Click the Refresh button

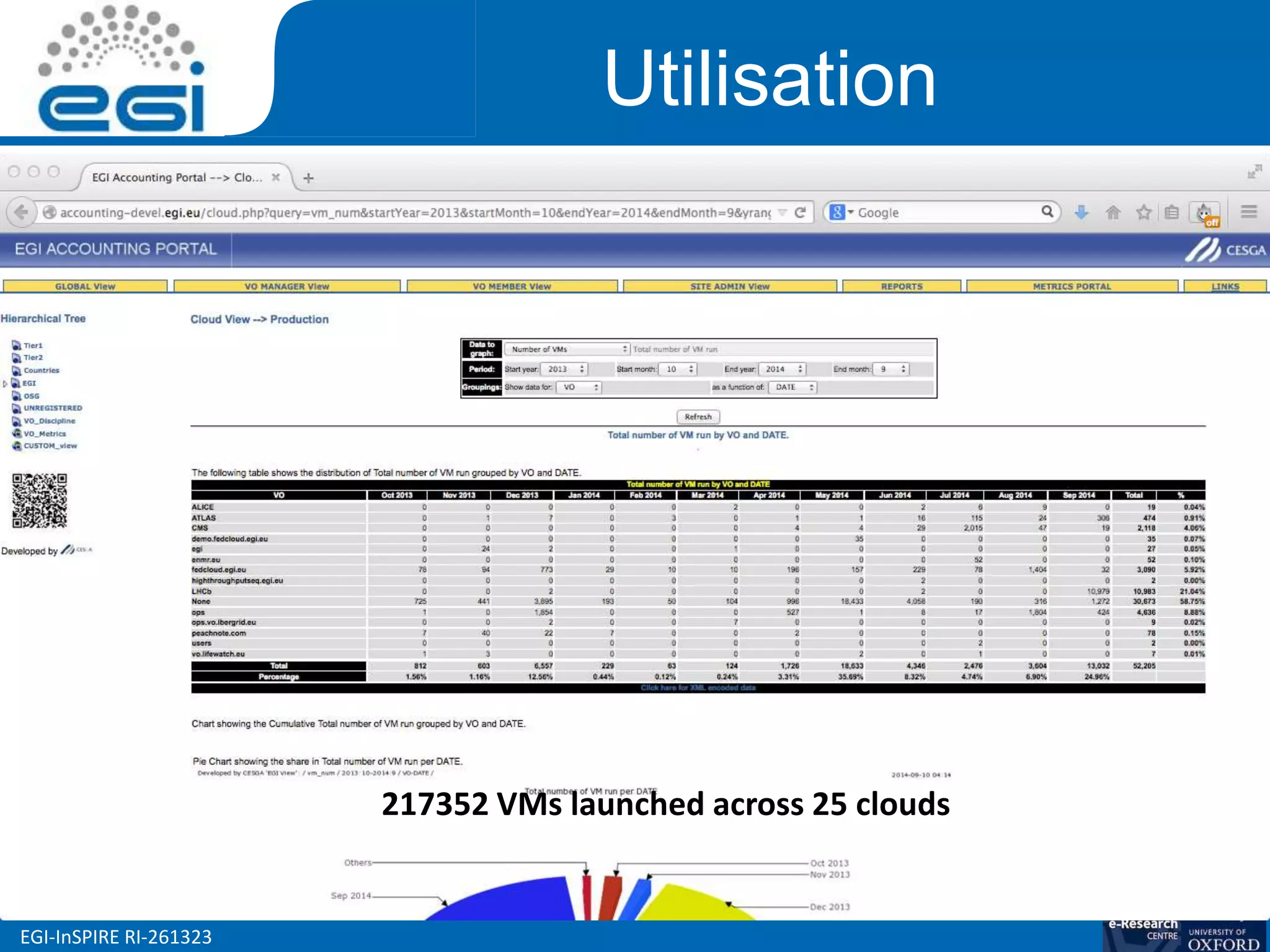tap(698, 417)
